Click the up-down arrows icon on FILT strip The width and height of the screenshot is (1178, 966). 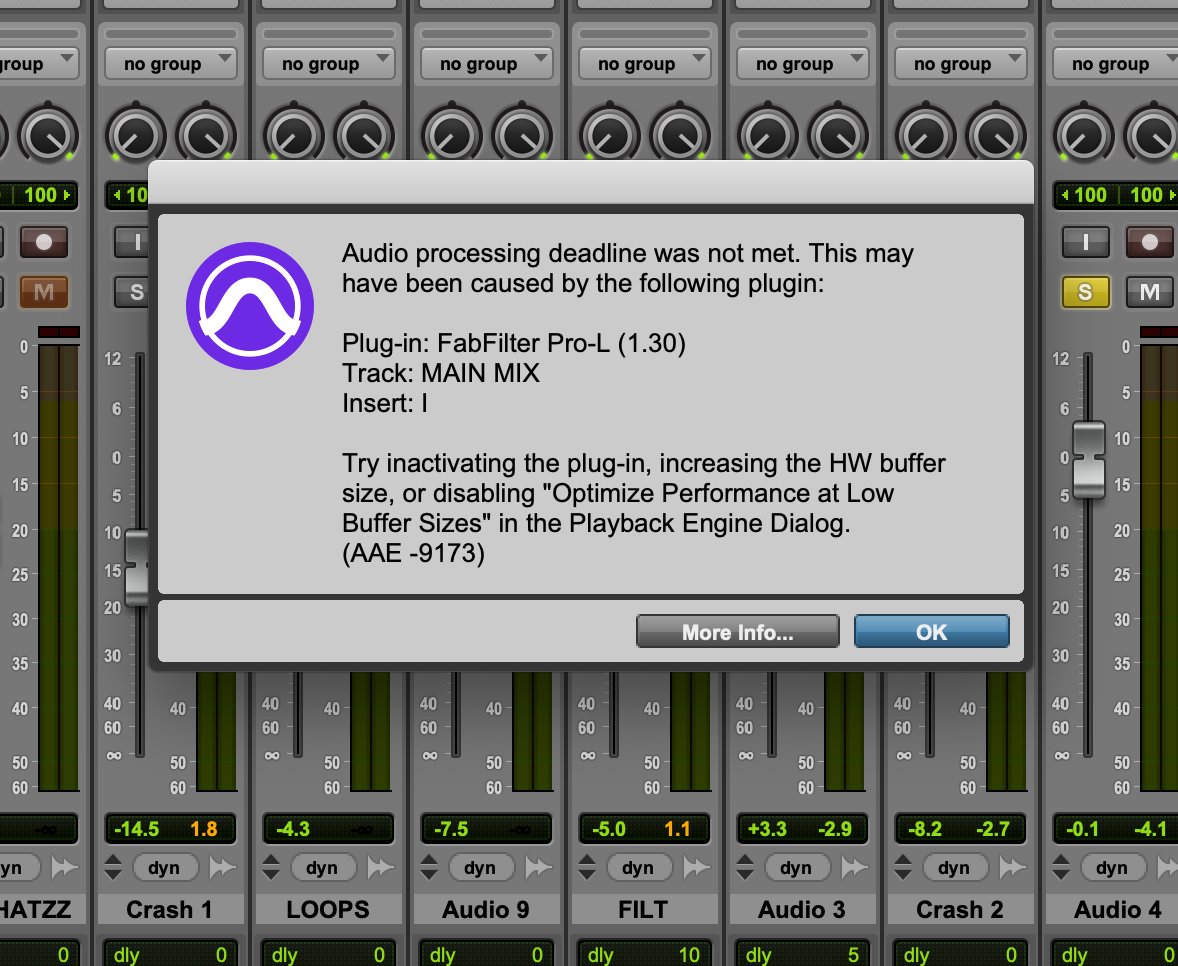pyautogui.click(x=587, y=868)
